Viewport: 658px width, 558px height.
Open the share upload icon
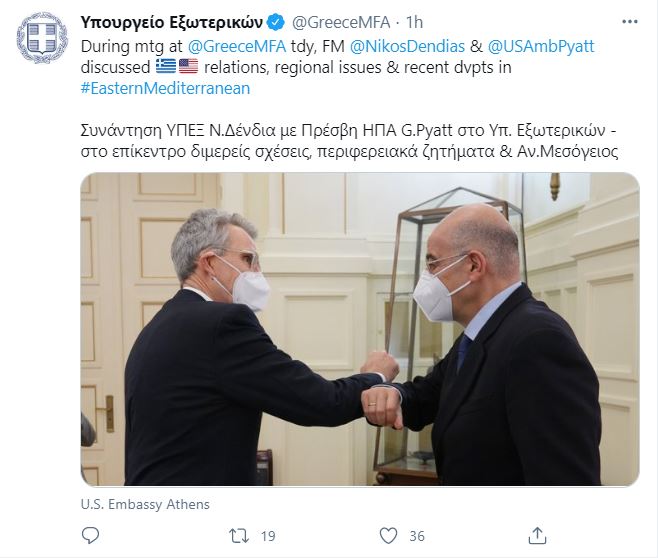click(537, 536)
